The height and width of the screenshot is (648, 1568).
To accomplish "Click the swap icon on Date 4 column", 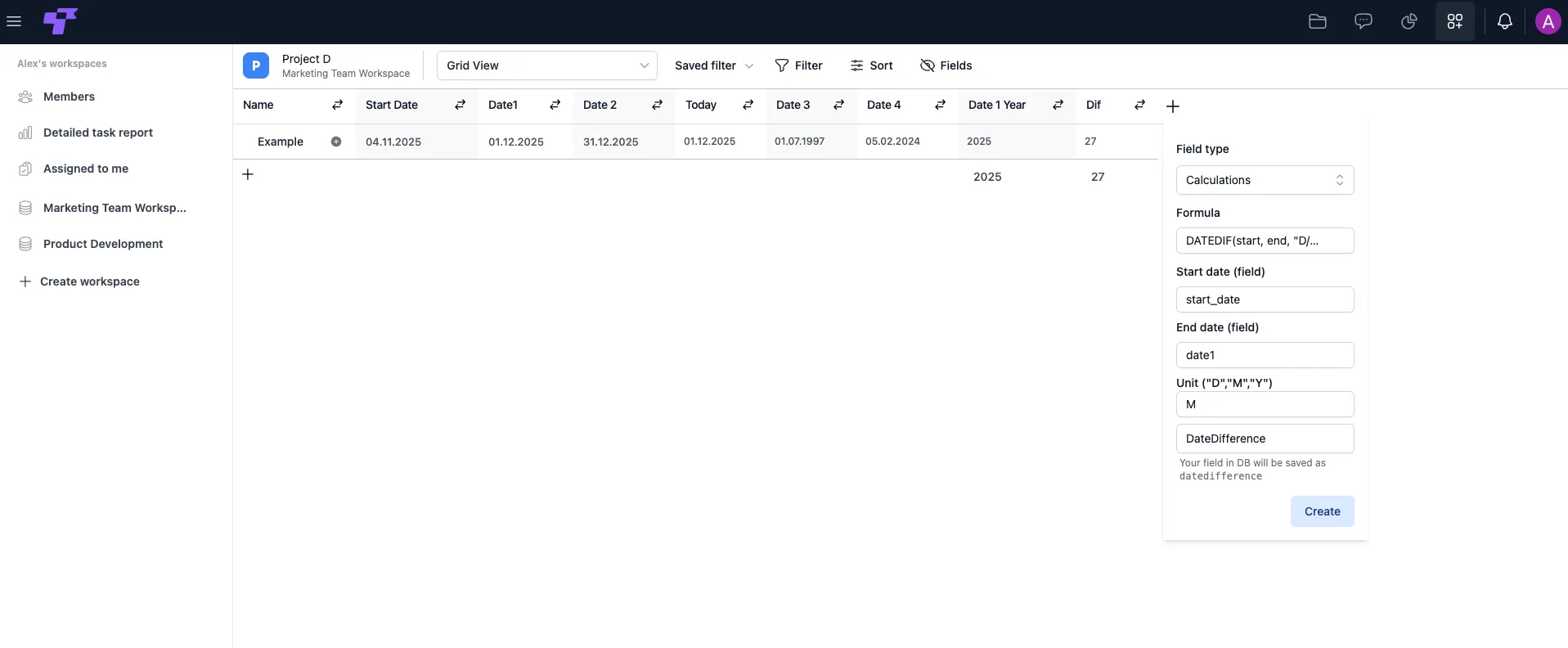I will [940, 105].
